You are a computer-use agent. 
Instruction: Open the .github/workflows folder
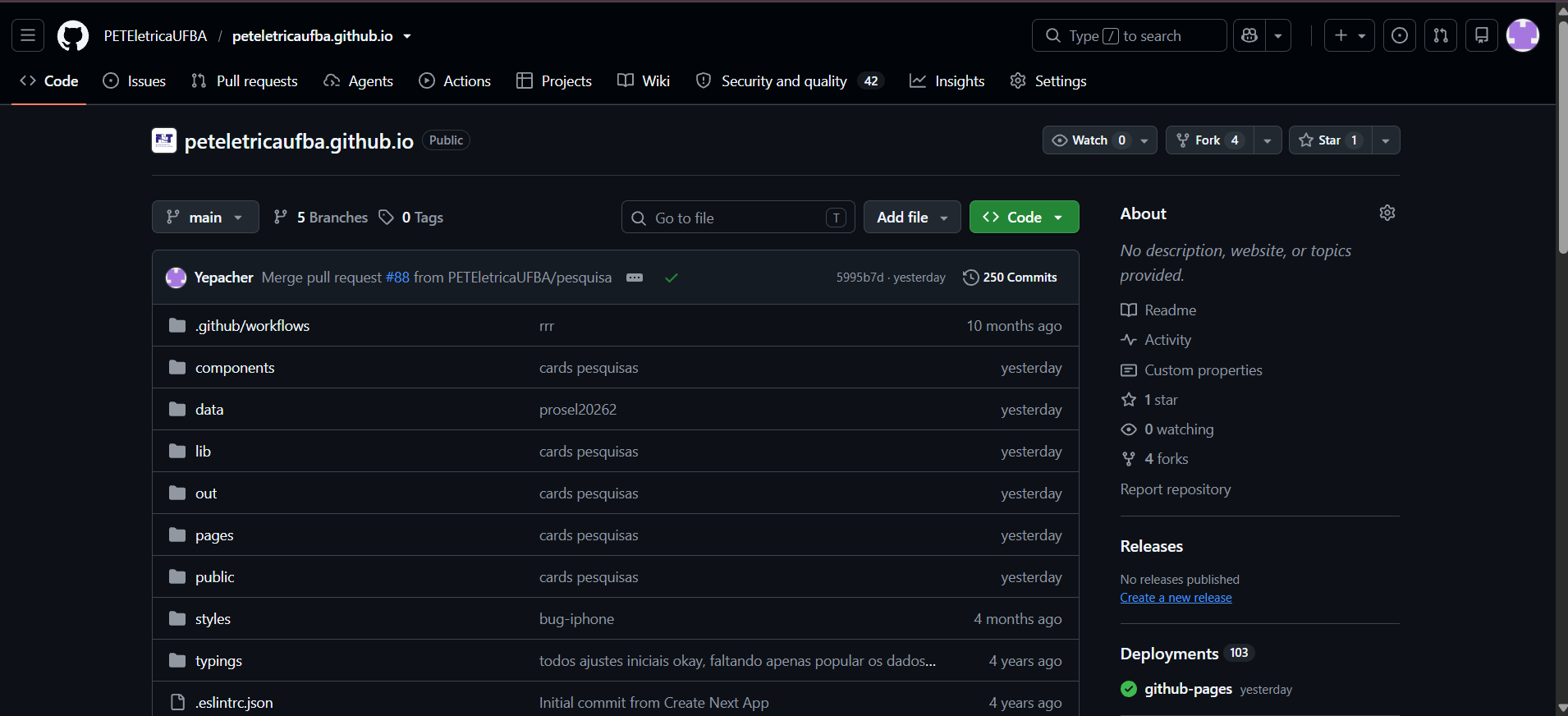[x=252, y=325]
